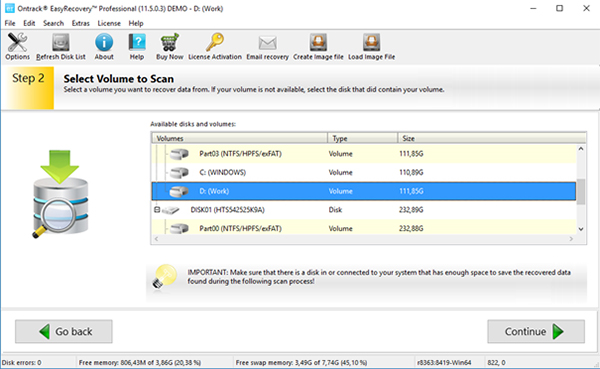Viewport: 600px width, 369px height.
Task: Click the vertical scrollbar down arrow
Action: coord(581,229)
